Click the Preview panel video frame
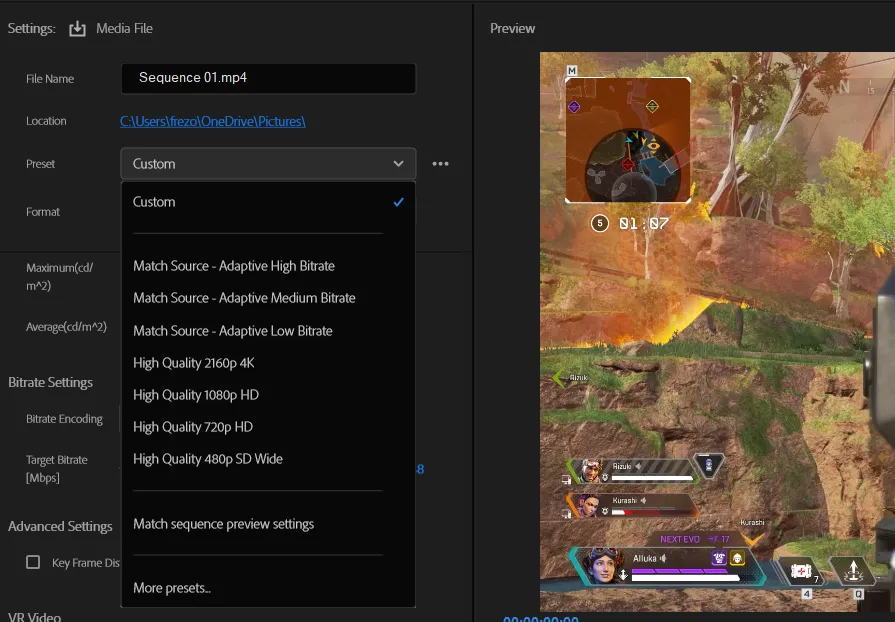The width and height of the screenshot is (895, 622). pyautogui.click(x=717, y=331)
